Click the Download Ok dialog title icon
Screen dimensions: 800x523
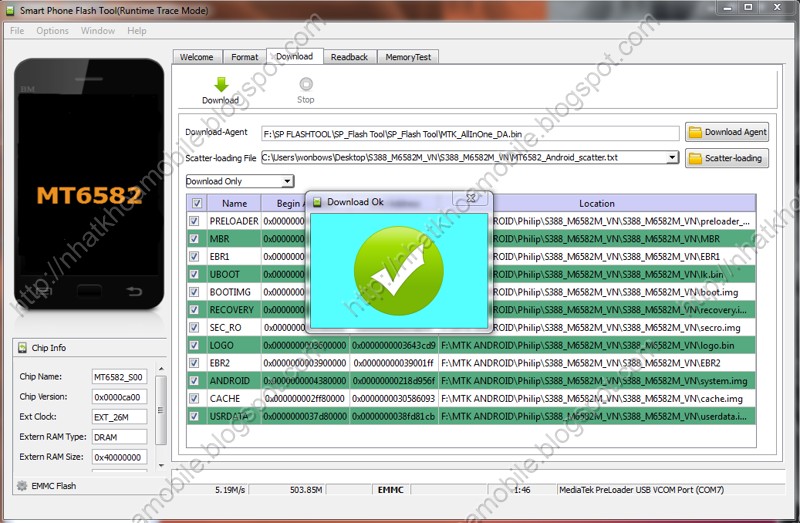pyautogui.click(x=317, y=202)
